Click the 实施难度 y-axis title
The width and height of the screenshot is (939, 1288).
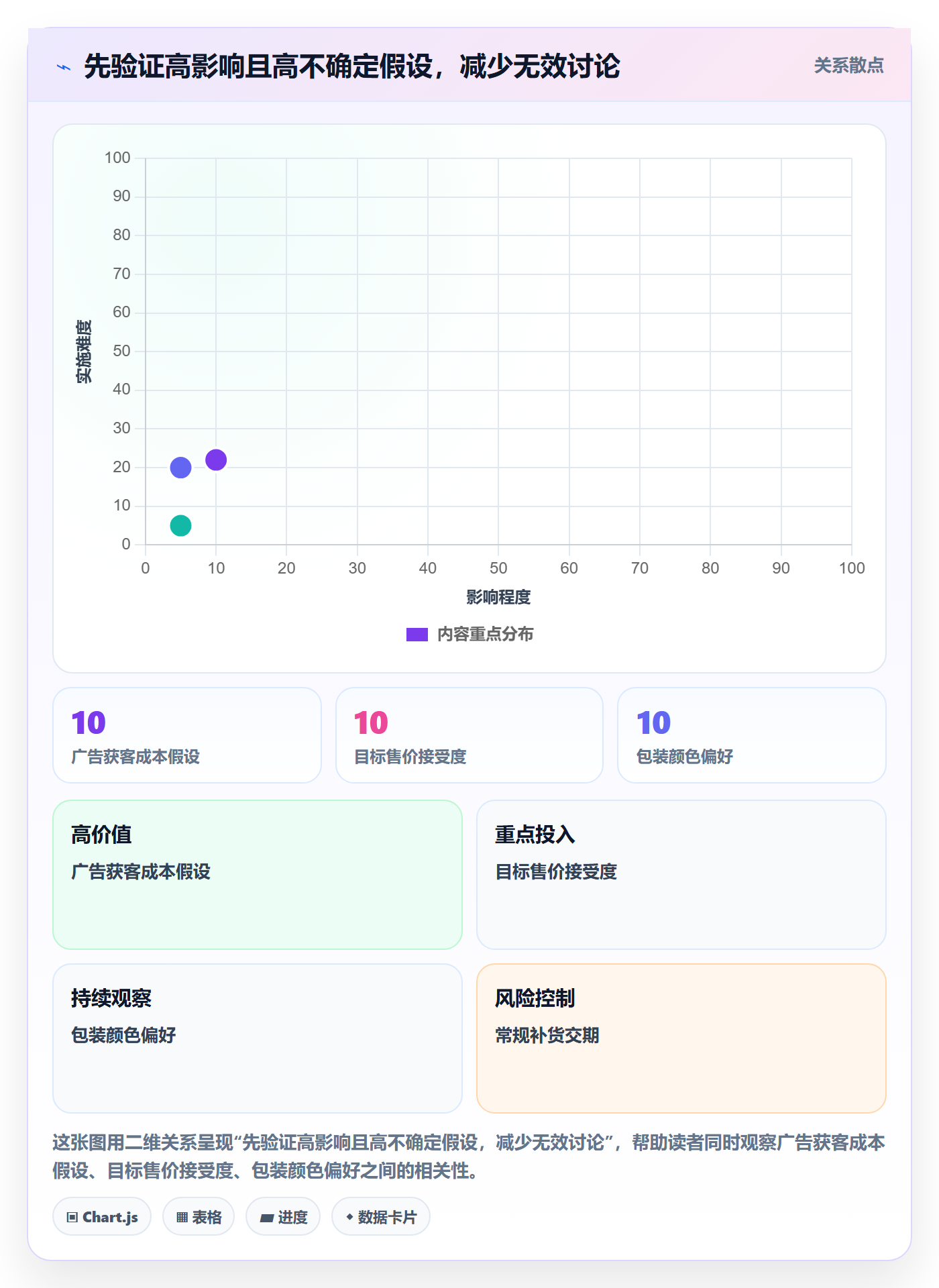point(84,352)
